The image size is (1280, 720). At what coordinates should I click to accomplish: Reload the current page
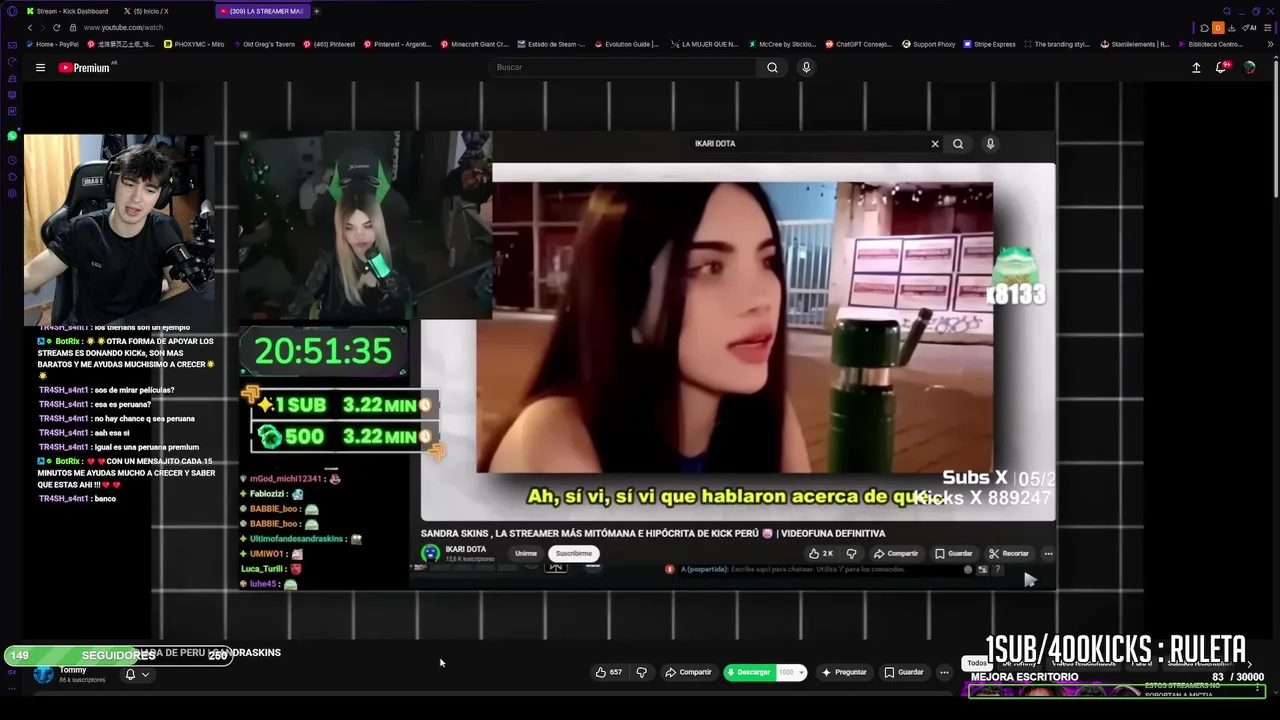(x=56, y=27)
